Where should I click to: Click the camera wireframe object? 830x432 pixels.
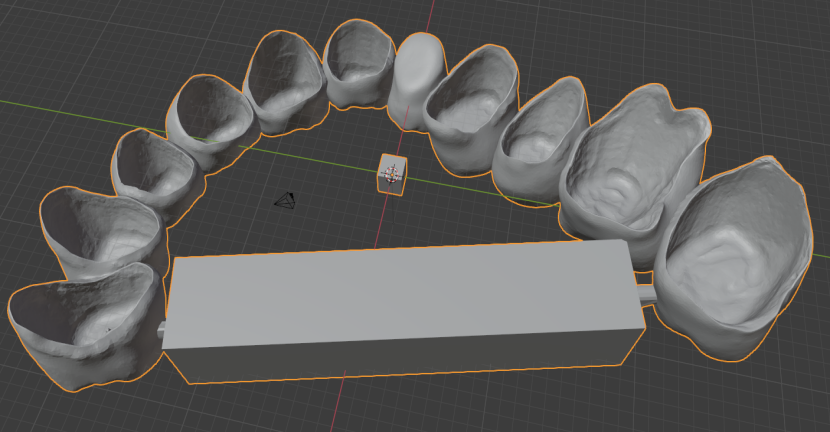pos(285,201)
